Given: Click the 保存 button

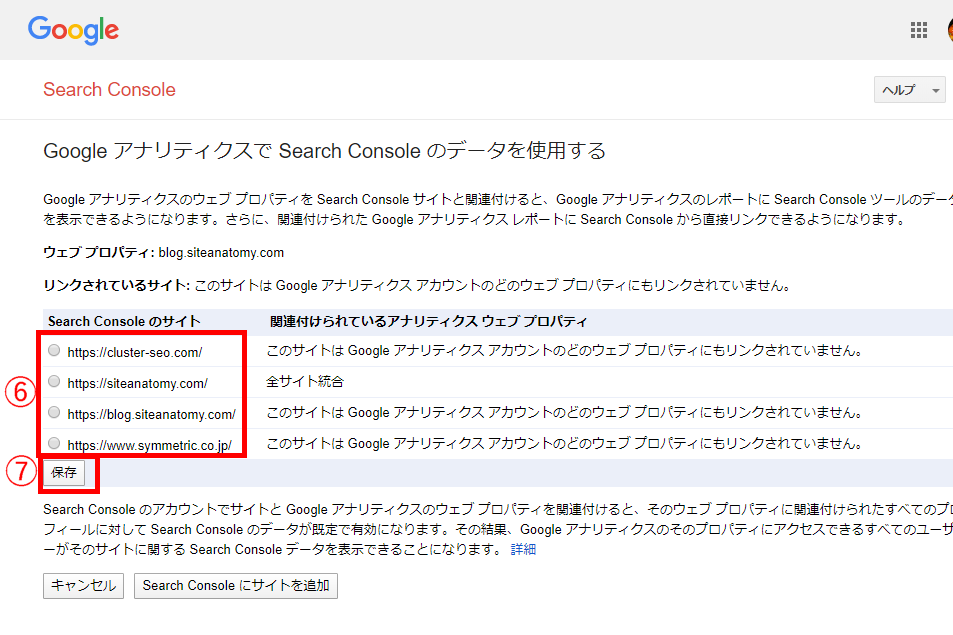Looking at the screenshot, I should [x=64, y=473].
